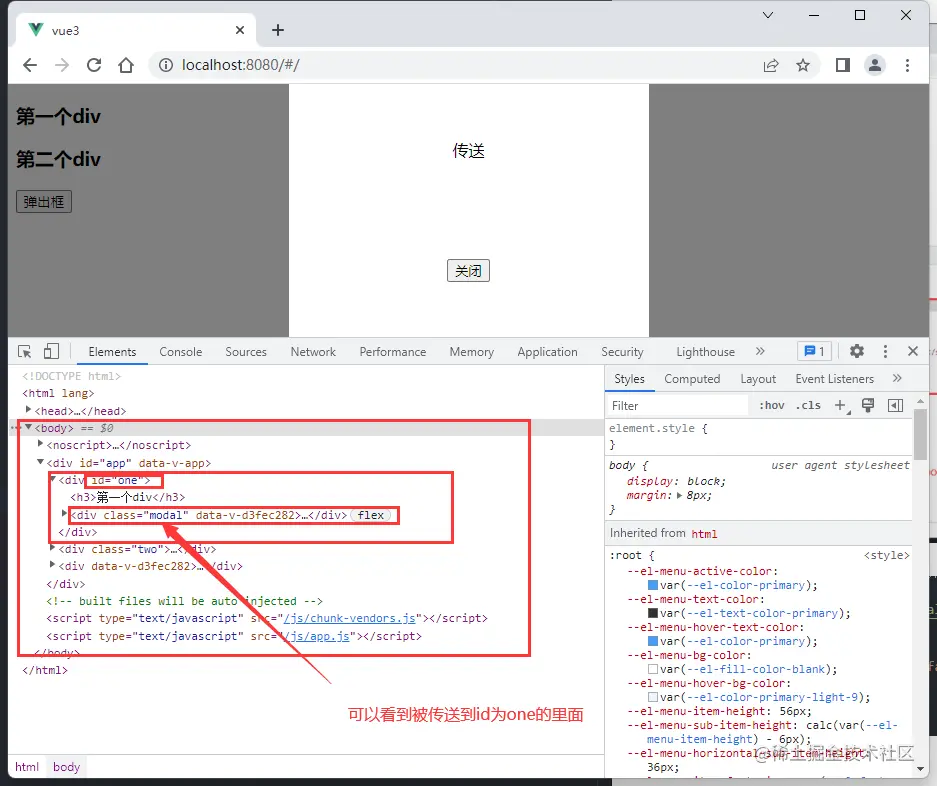Open the chunk-vendors.js script link
937x786 pixels.
(x=350, y=618)
